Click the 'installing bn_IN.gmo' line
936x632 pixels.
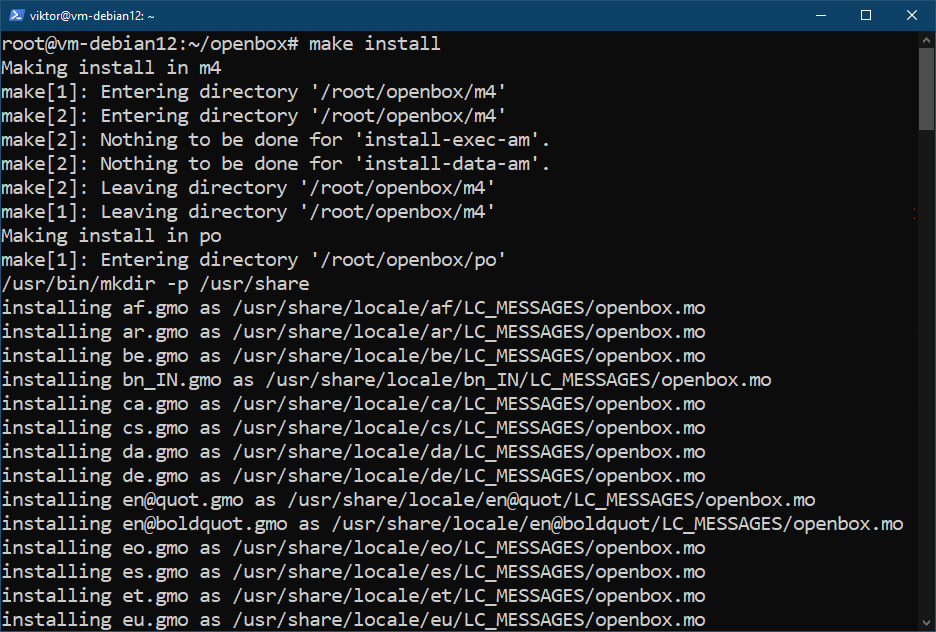tap(386, 380)
